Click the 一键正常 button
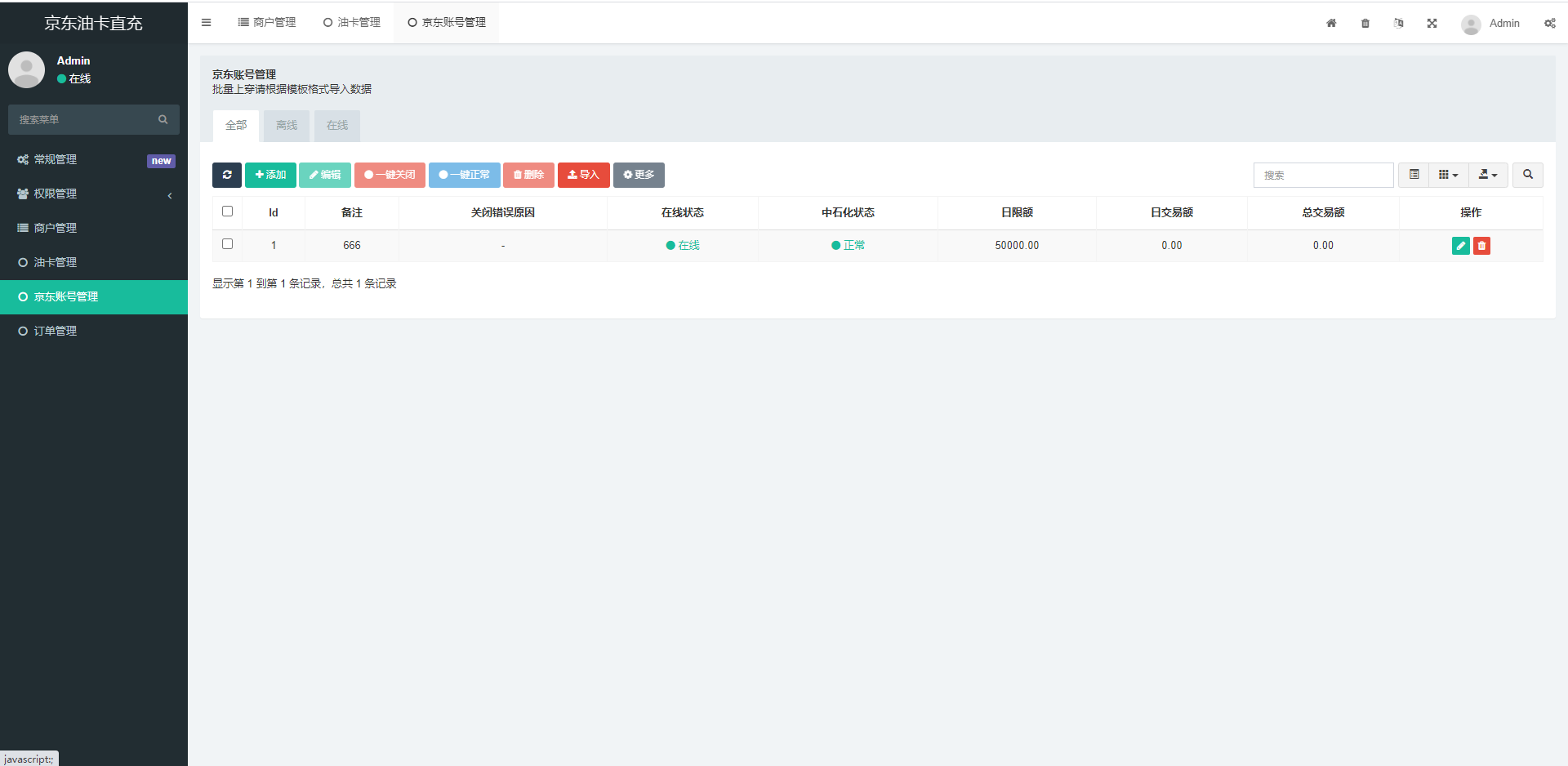Screen dimensions: 1568x766 point(464,175)
